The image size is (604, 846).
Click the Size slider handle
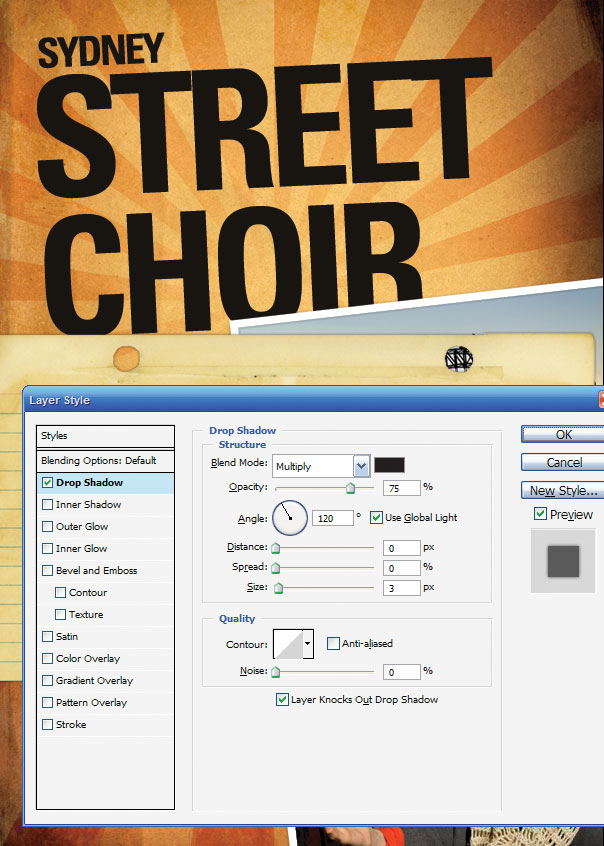click(279, 588)
